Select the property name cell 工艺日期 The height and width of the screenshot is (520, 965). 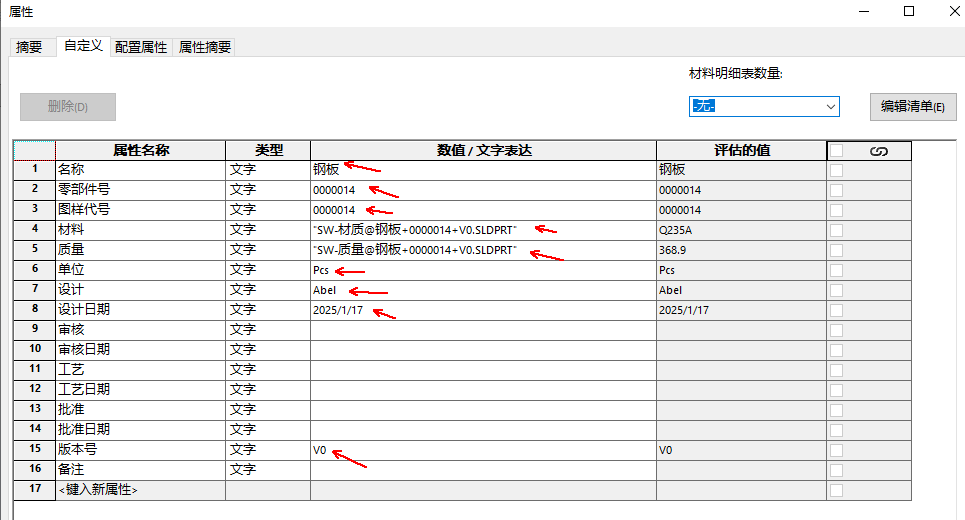[141, 390]
